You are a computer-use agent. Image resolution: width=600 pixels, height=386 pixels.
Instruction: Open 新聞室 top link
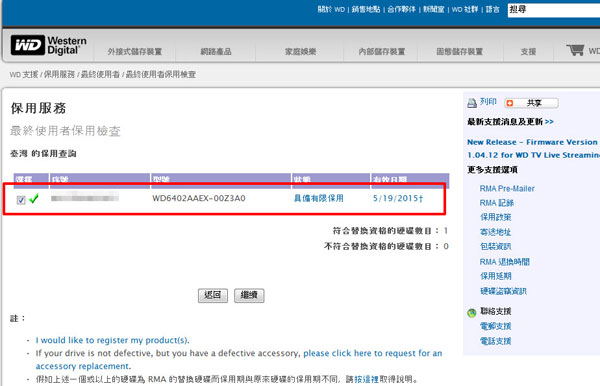pos(434,9)
